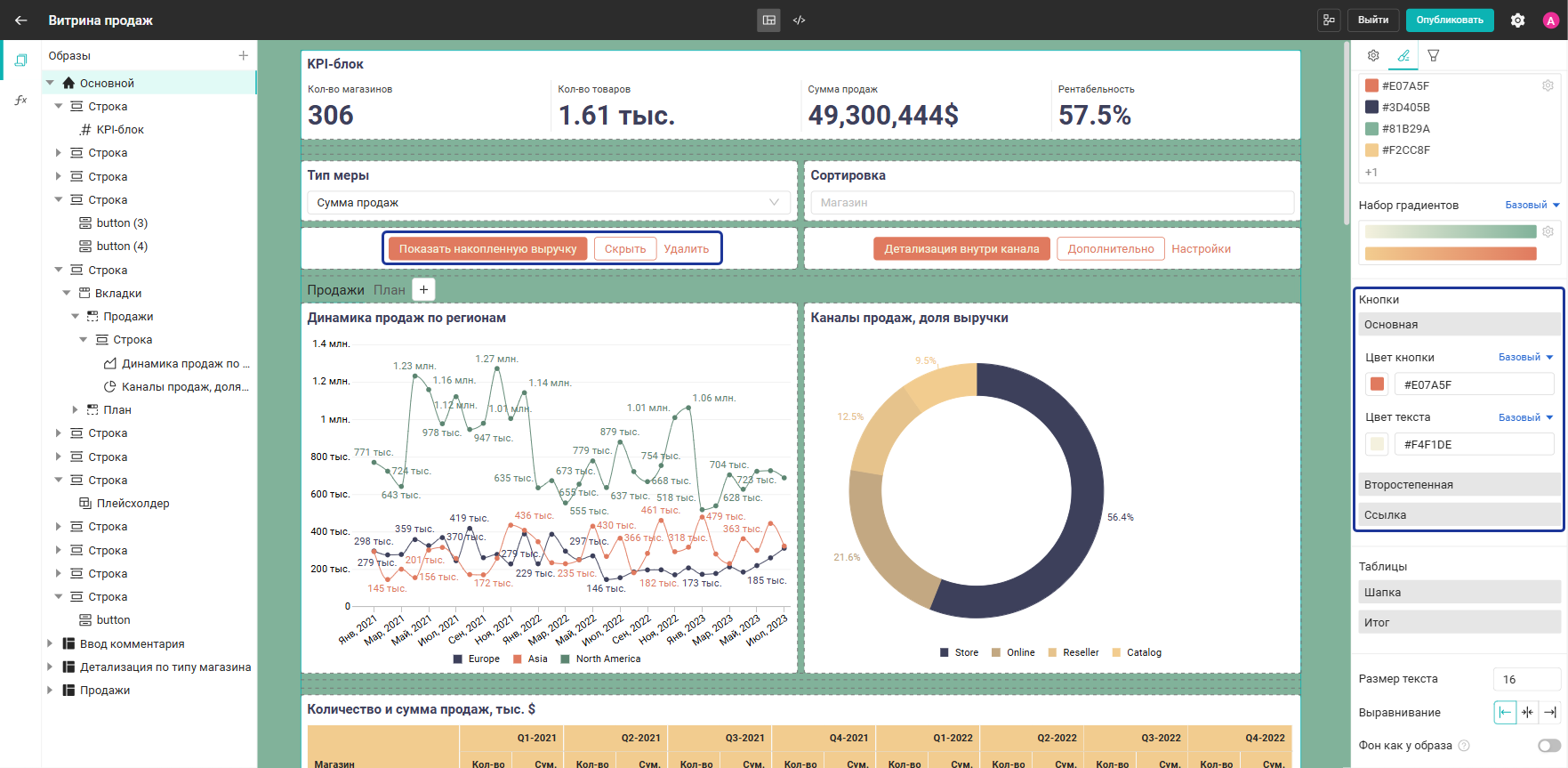Expand Ввод комментария tree node
This screenshot has width=1568, height=768.
coord(50,643)
